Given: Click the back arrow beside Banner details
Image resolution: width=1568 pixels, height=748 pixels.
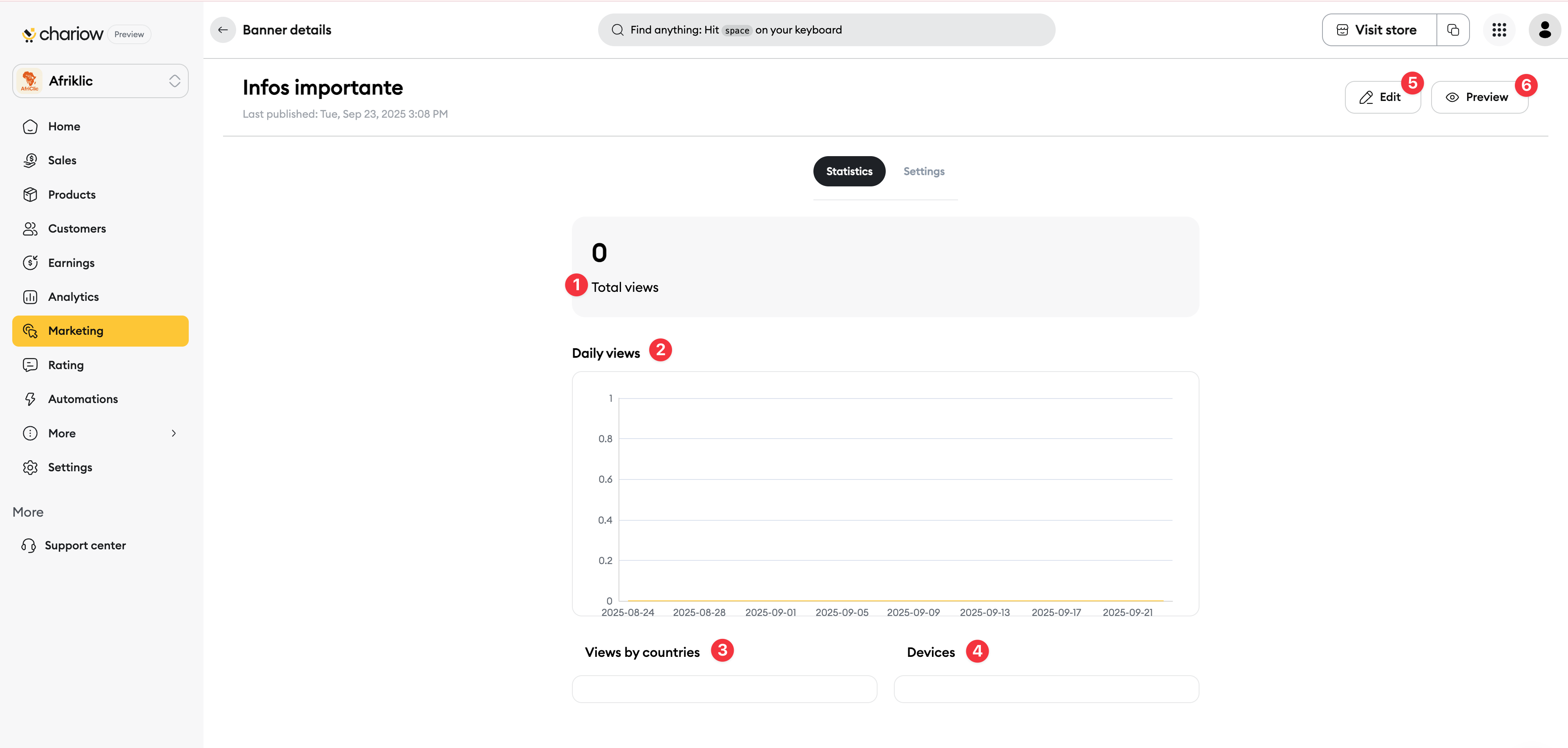Looking at the screenshot, I should tap(223, 30).
